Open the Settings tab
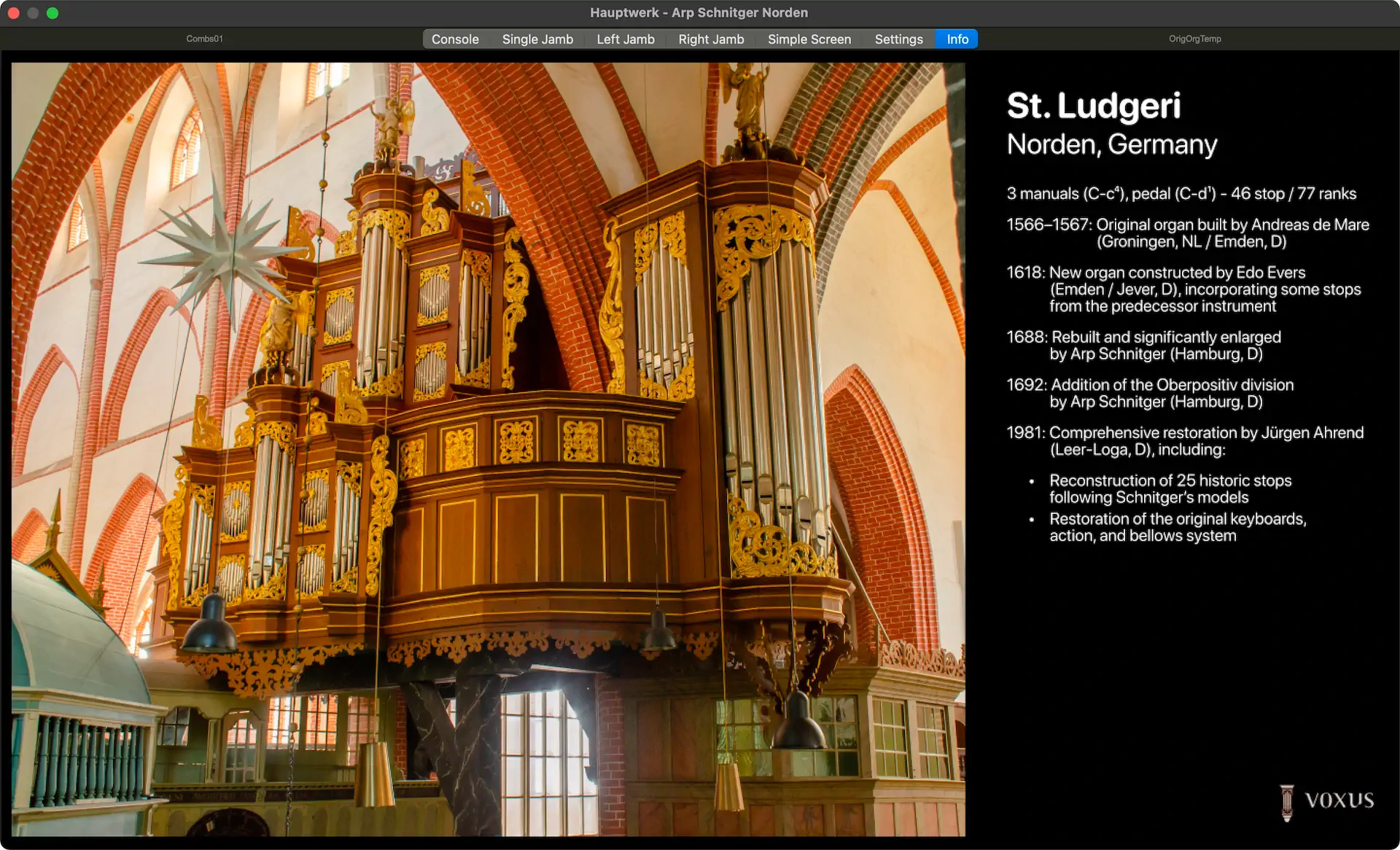This screenshot has width=1400, height=850. click(898, 39)
